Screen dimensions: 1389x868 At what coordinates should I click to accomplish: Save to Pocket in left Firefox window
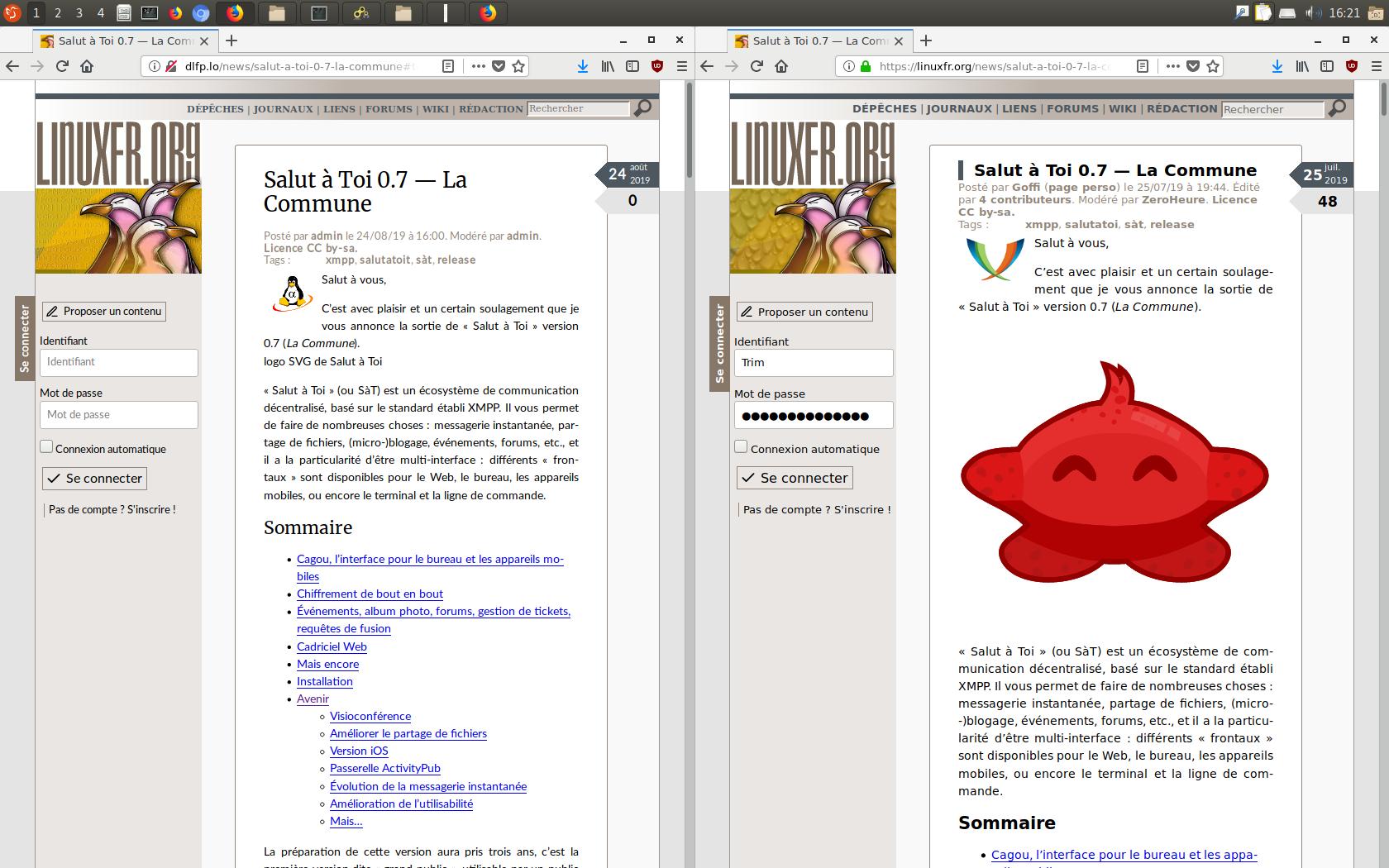499,66
